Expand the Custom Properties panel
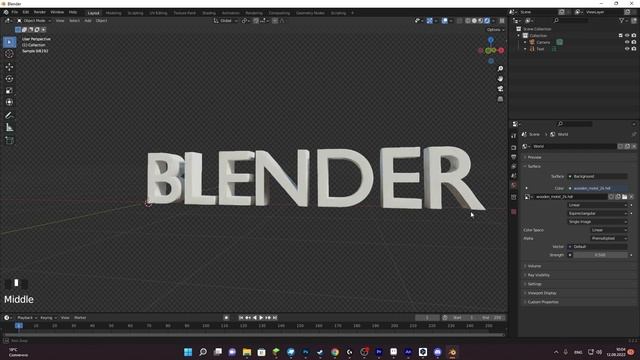This screenshot has width=640, height=360. [543, 302]
